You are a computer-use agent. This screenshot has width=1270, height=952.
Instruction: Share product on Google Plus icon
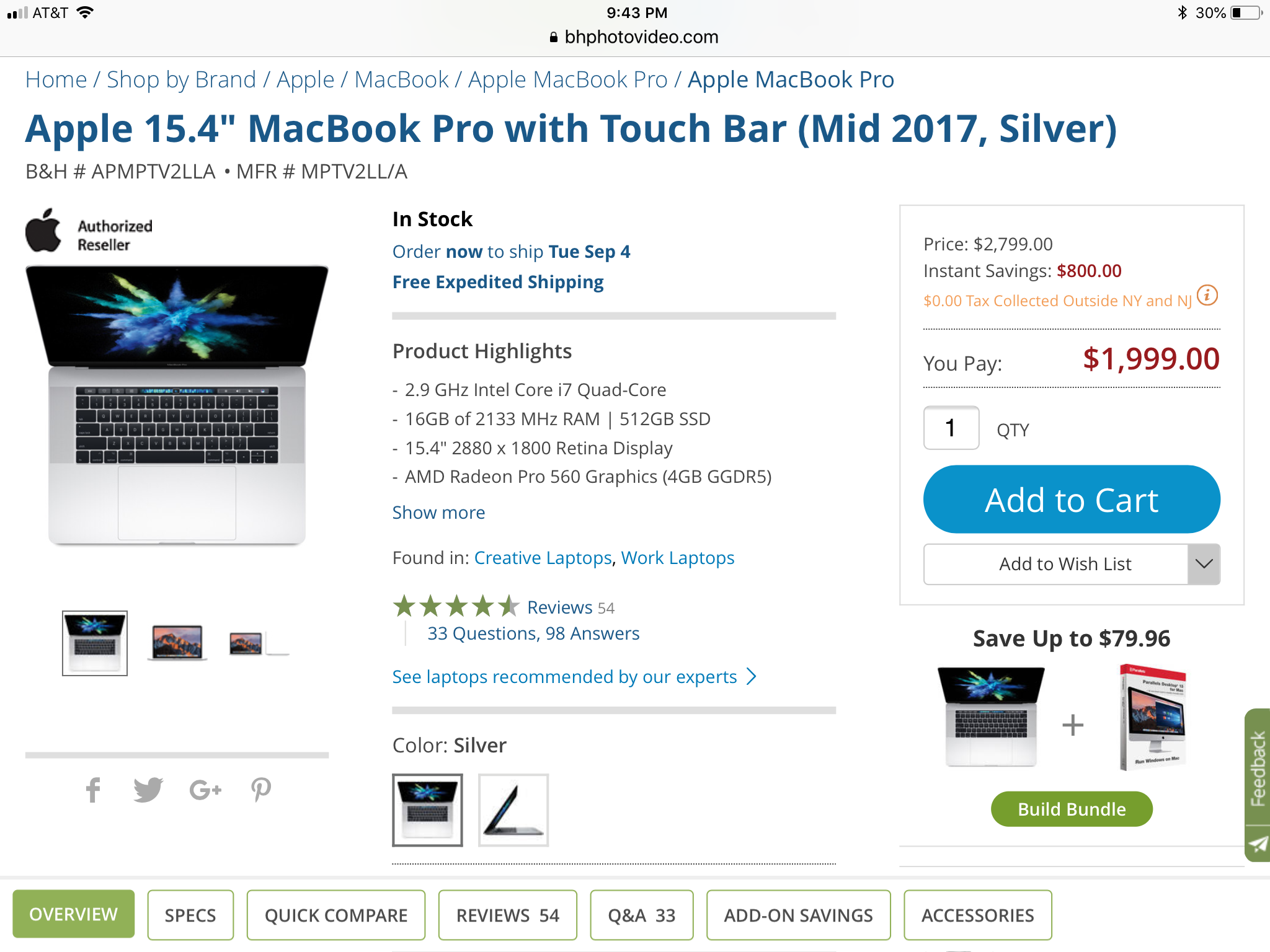(205, 790)
